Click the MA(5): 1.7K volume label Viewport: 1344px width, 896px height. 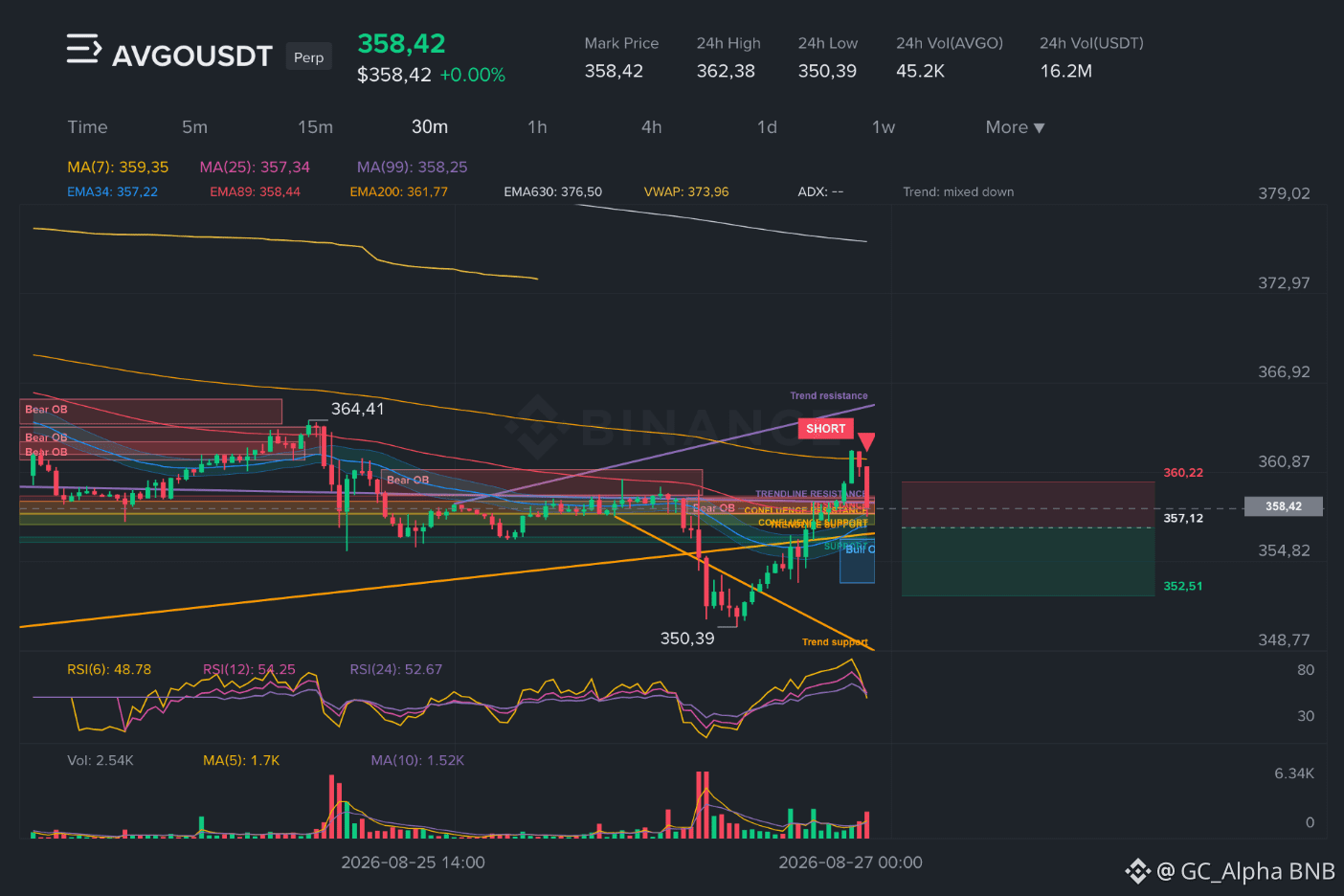pyautogui.click(x=241, y=761)
